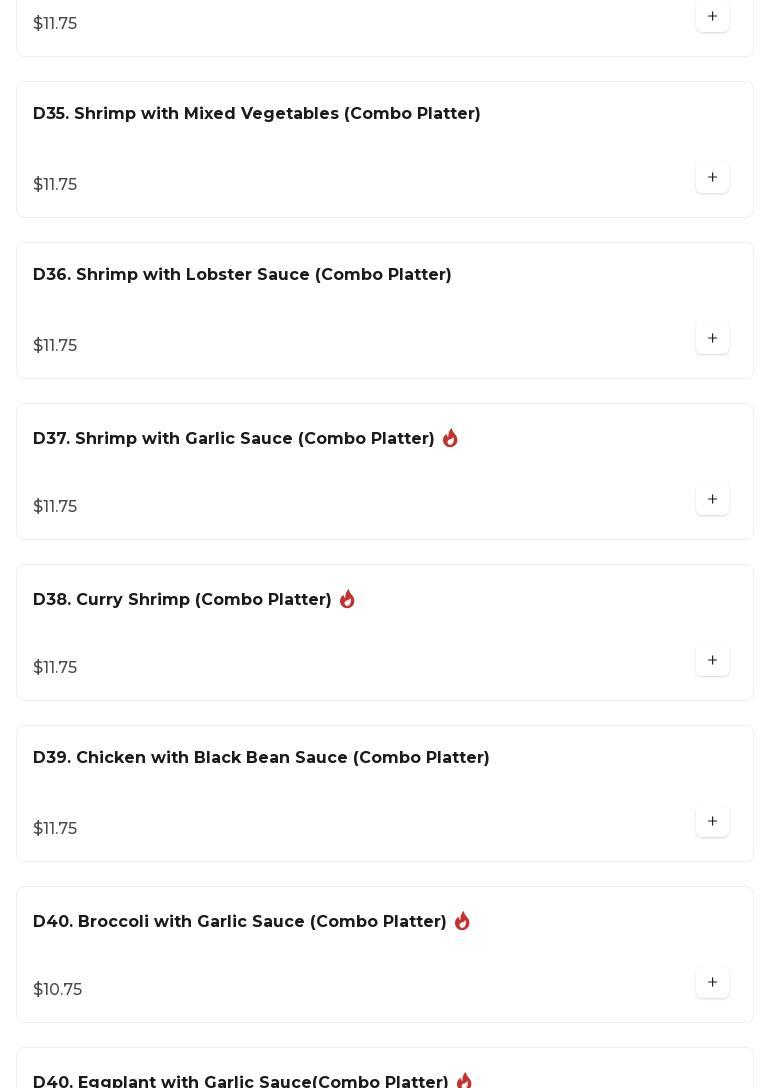This screenshot has height=1088, width=770.
Task: Click the $11.75 price under D39 Chicken
Action: (55, 829)
